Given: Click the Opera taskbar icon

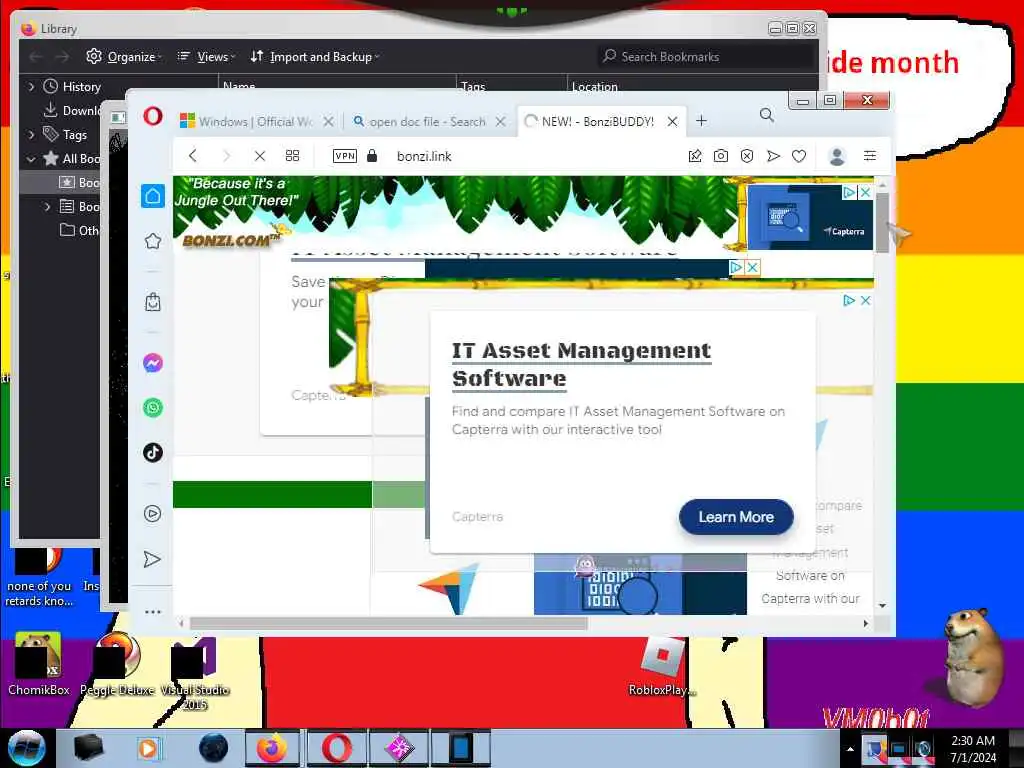Looking at the screenshot, I should point(336,748).
